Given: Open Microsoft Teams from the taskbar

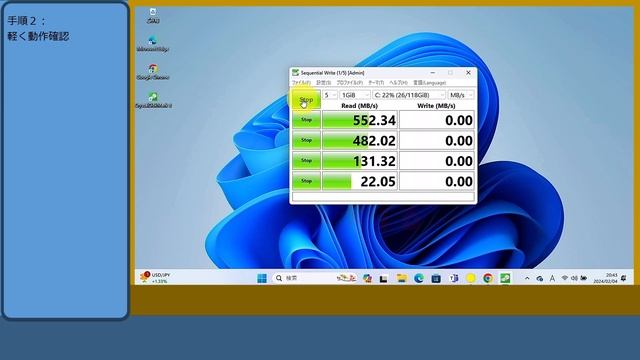Looking at the screenshot, I should point(453,278).
